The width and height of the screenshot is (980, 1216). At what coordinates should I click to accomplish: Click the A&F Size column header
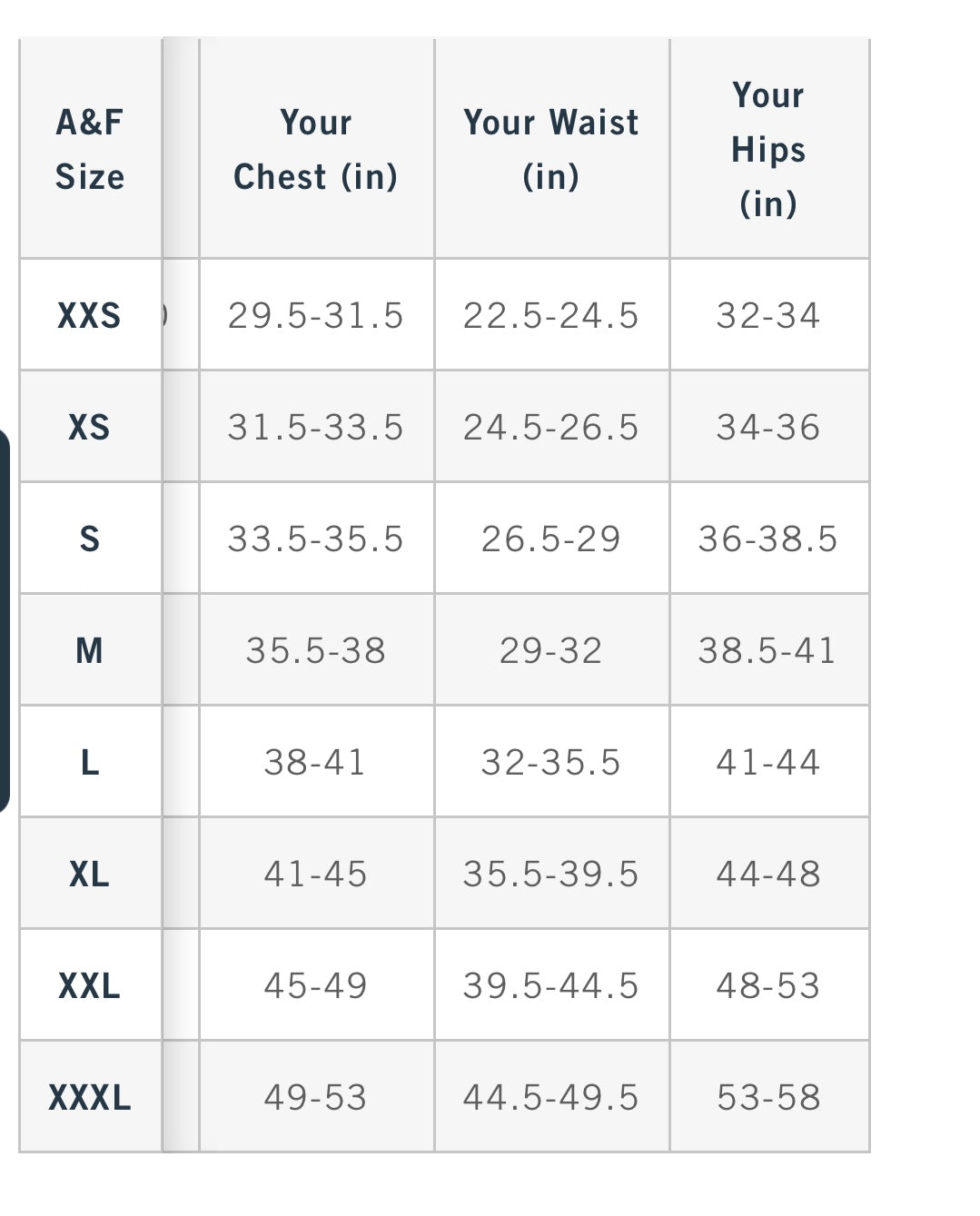89,149
